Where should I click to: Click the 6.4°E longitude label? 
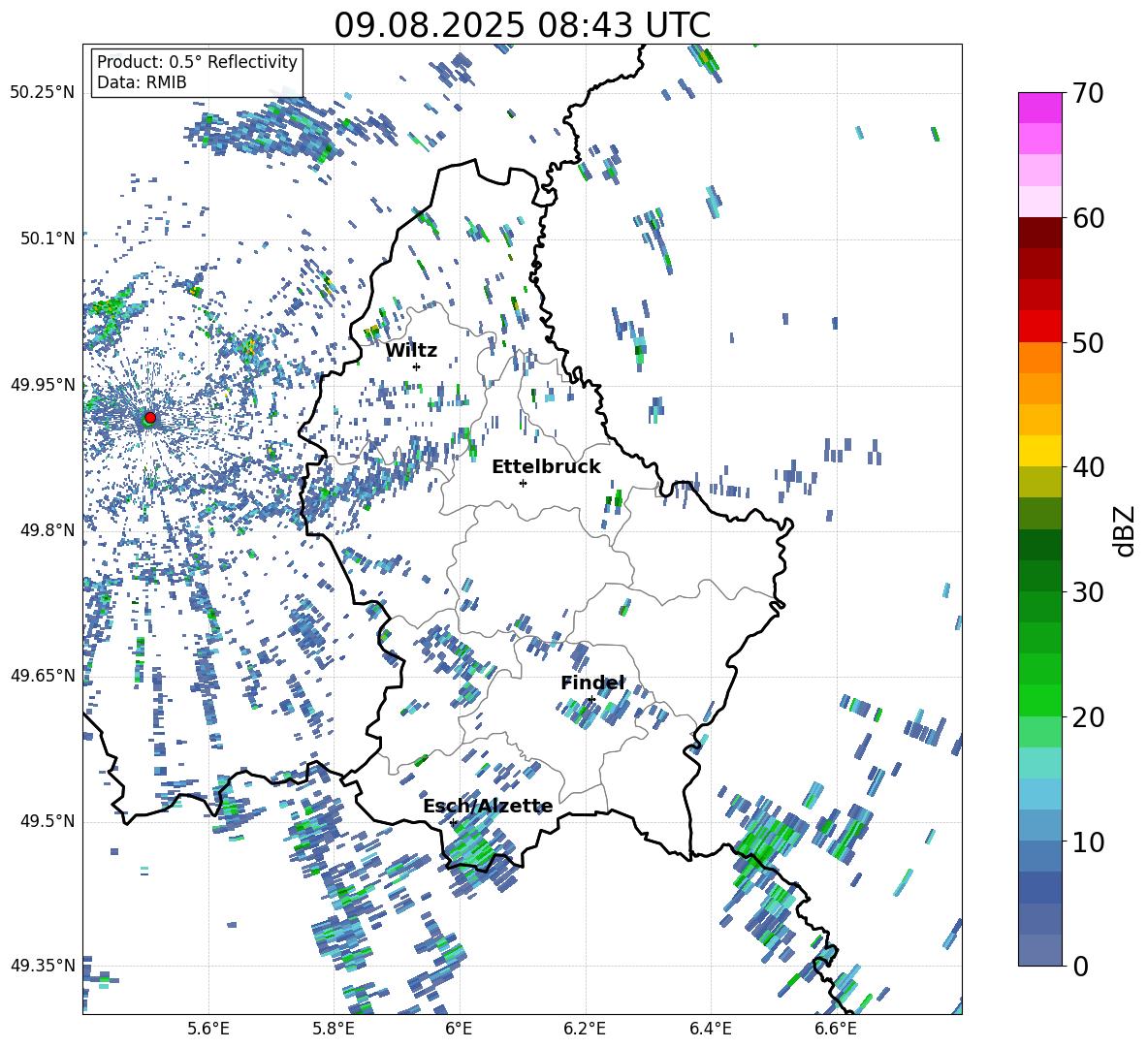click(x=710, y=1029)
